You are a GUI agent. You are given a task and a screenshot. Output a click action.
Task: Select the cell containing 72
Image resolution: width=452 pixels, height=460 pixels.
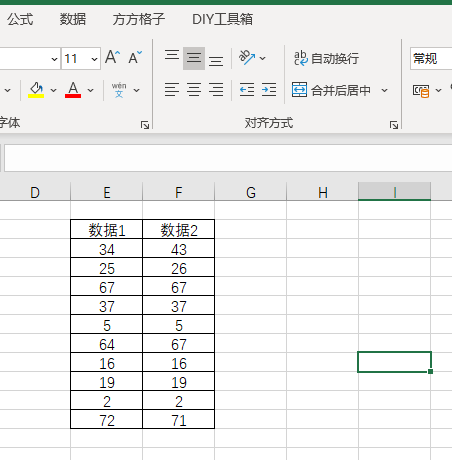tap(107, 419)
